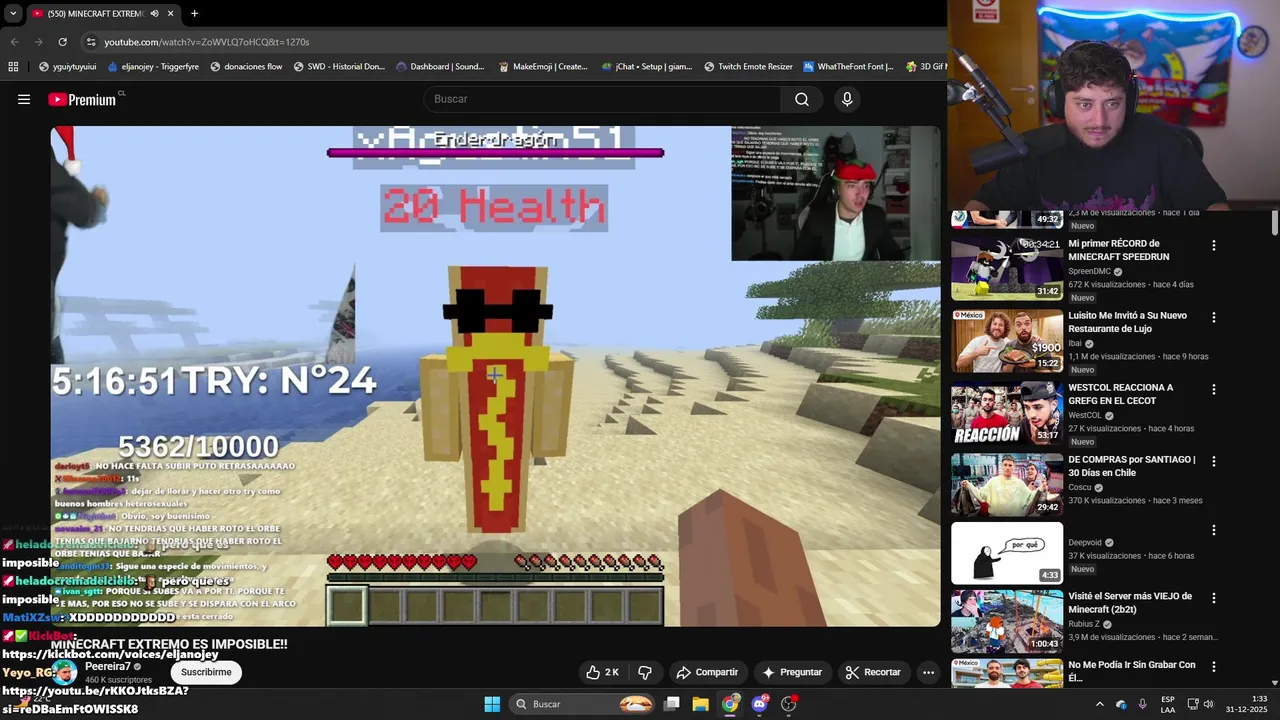
Task: Open options menu for Coscu Chile video
Action: [1214, 461]
